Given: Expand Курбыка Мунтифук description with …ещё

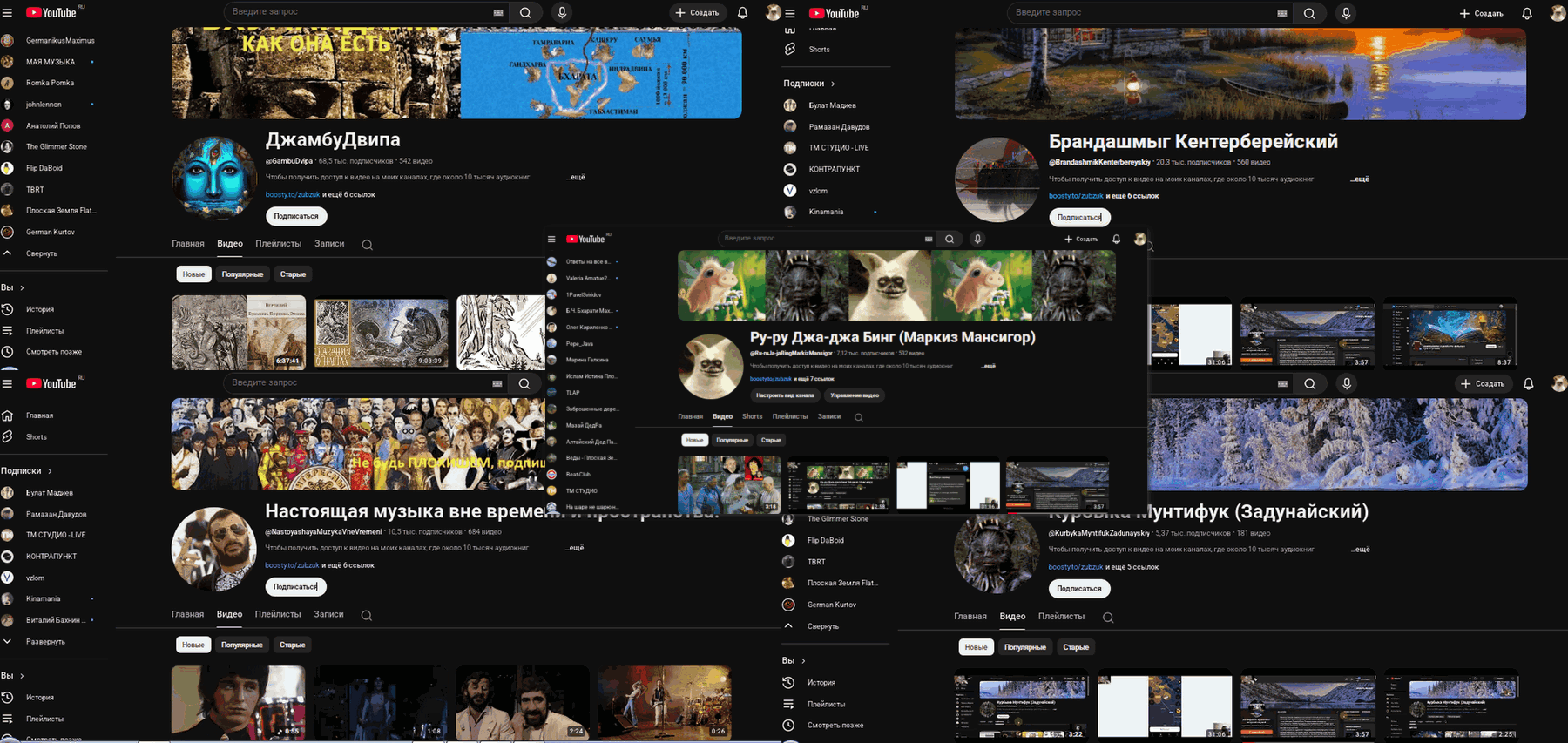Looking at the screenshot, I should pyautogui.click(x=1361, y=549).
